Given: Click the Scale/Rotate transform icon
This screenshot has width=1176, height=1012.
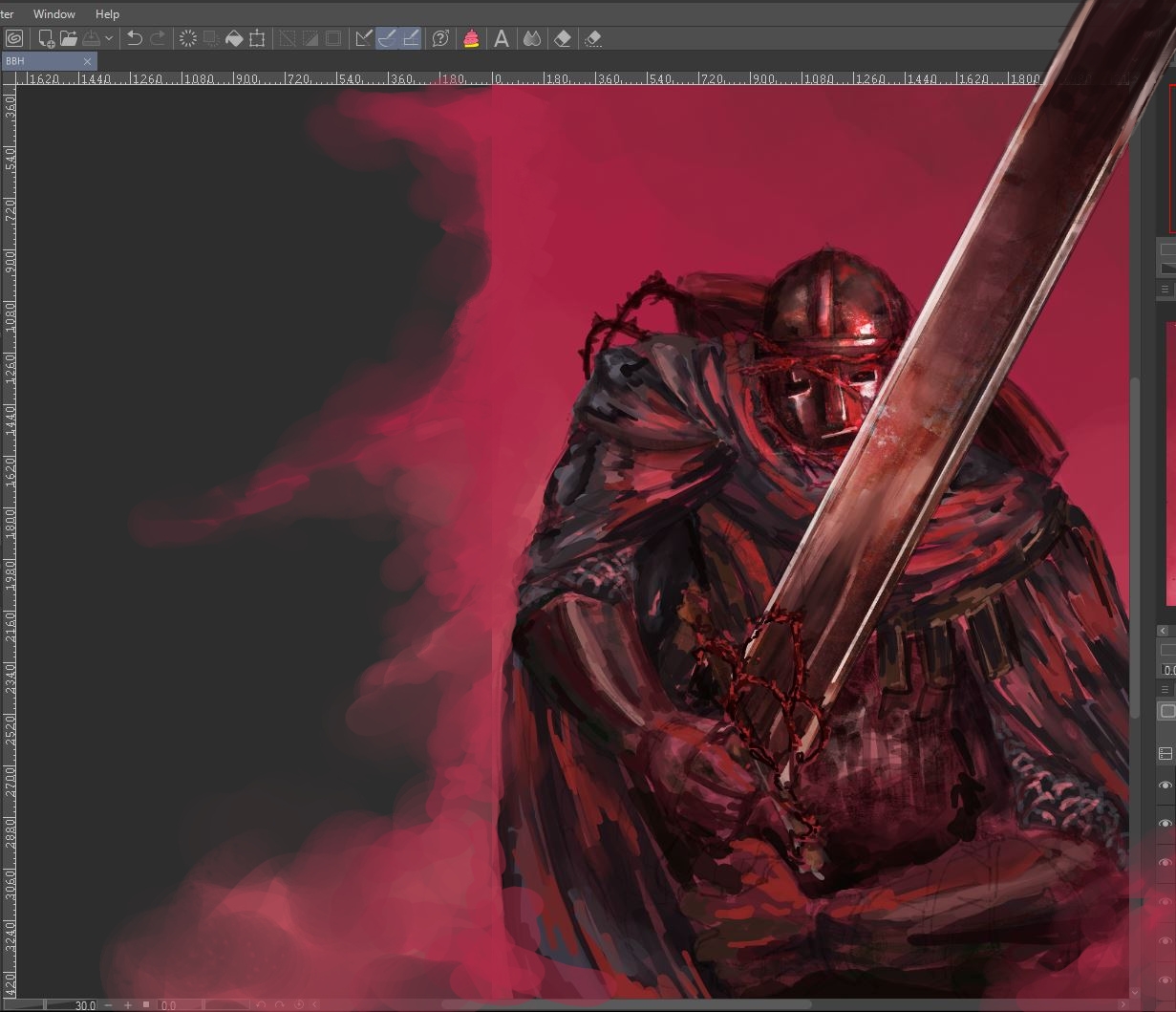Looking at the screenshot, I should pyautogui.click(x=257, y=38).
